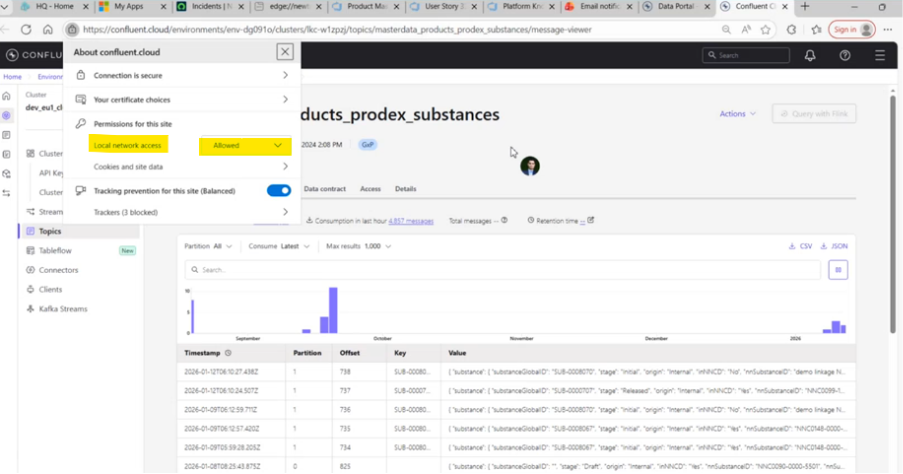This screenshot has height=474, width=903.
Task: Expand the Actions dropdown
Action: pyautogui.click(x=737, y=114)
